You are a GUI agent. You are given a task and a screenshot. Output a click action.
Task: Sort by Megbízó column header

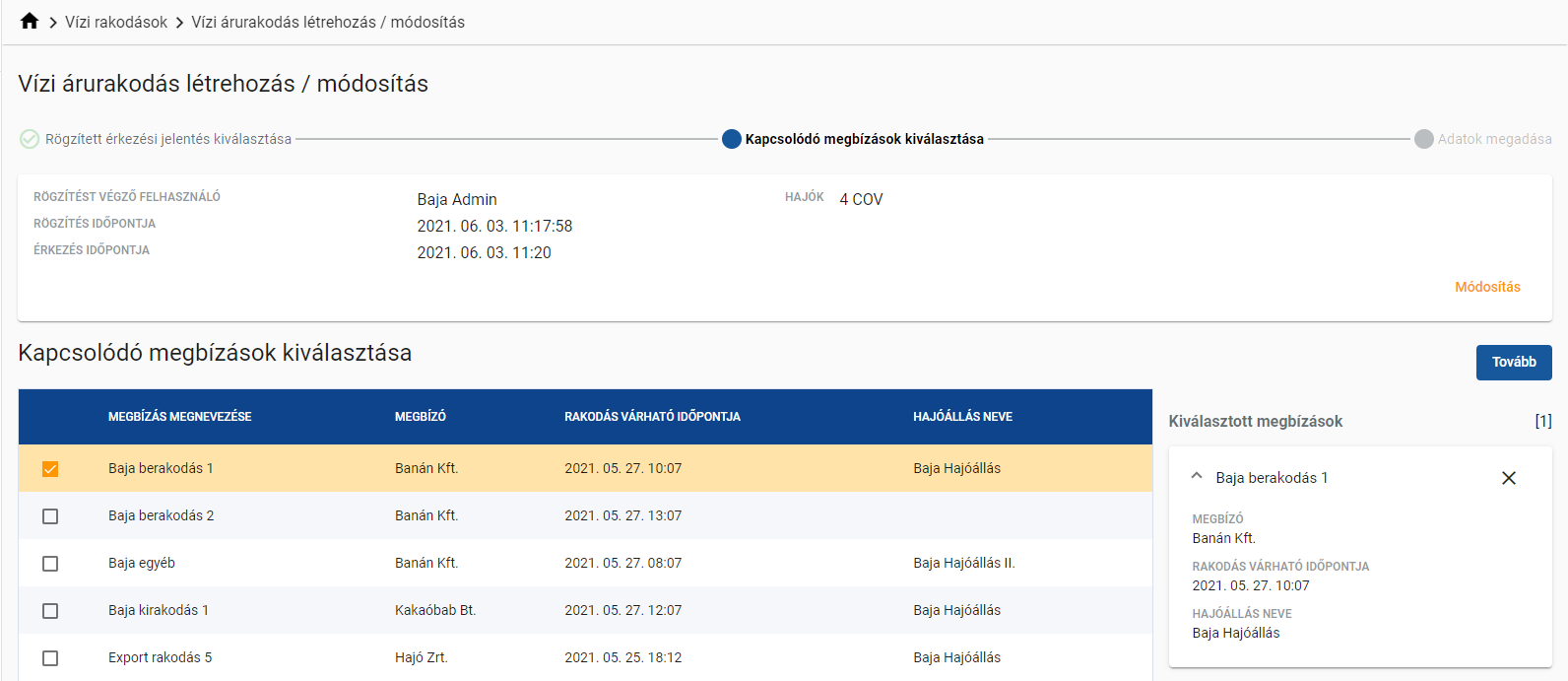[421, 417]
